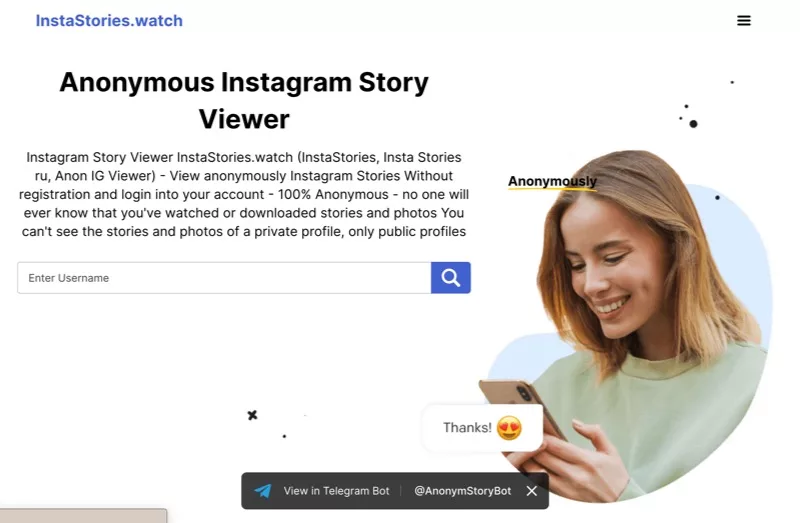Click the description paragraph about public profiles
The image size is (800, 523).
click(x=244, y=194)
